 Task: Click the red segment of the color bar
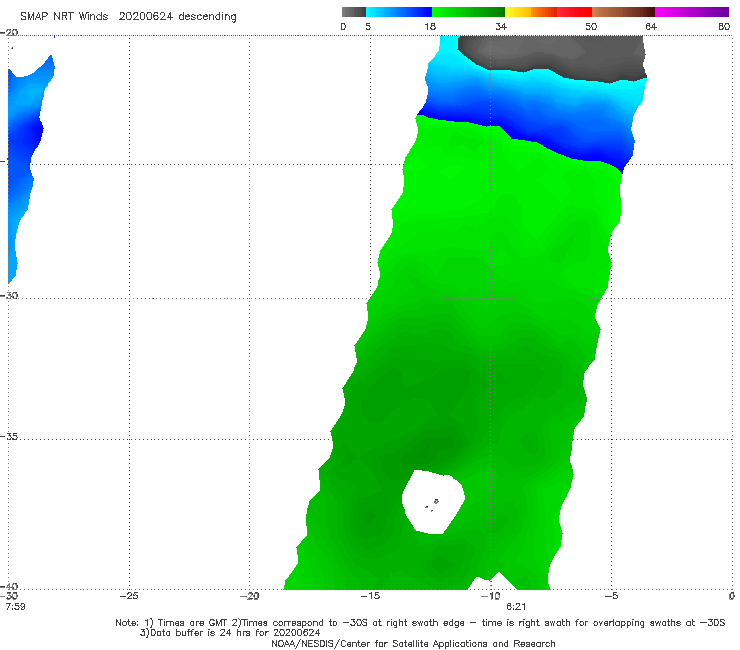pos(574,12)
